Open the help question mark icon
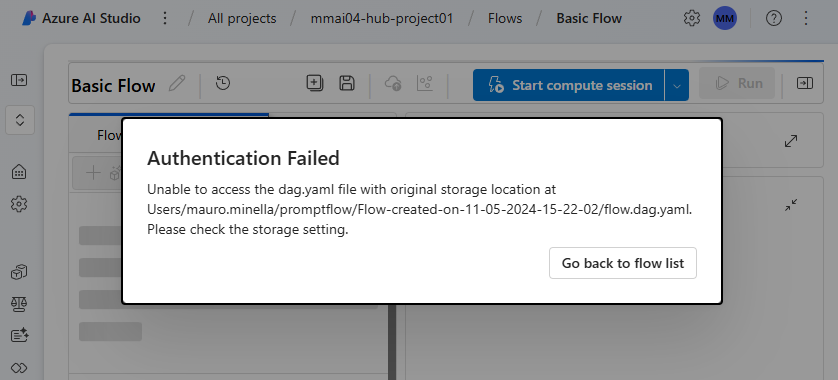Screen dimensions: 838x380 773,19
